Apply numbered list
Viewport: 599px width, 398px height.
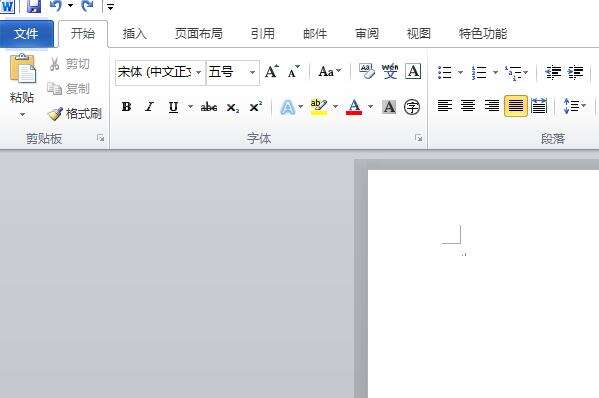coord(479,72)
